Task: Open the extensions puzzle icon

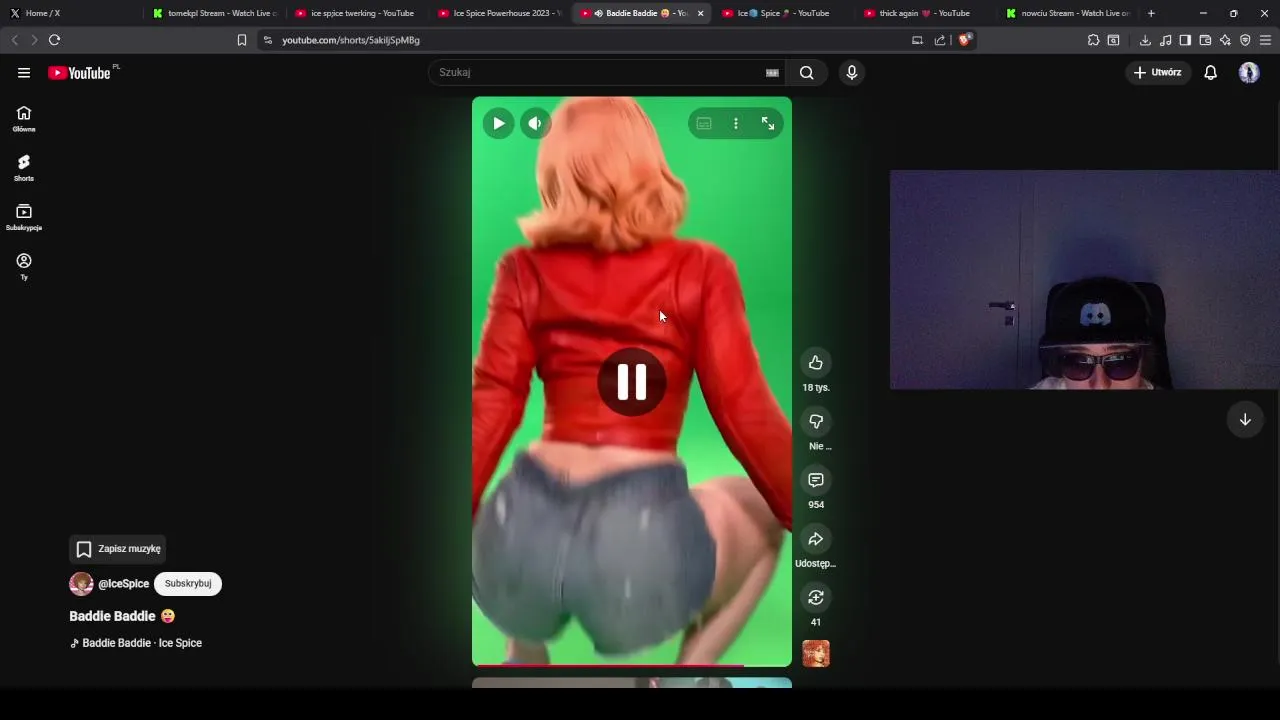Action: point(1093,40)
